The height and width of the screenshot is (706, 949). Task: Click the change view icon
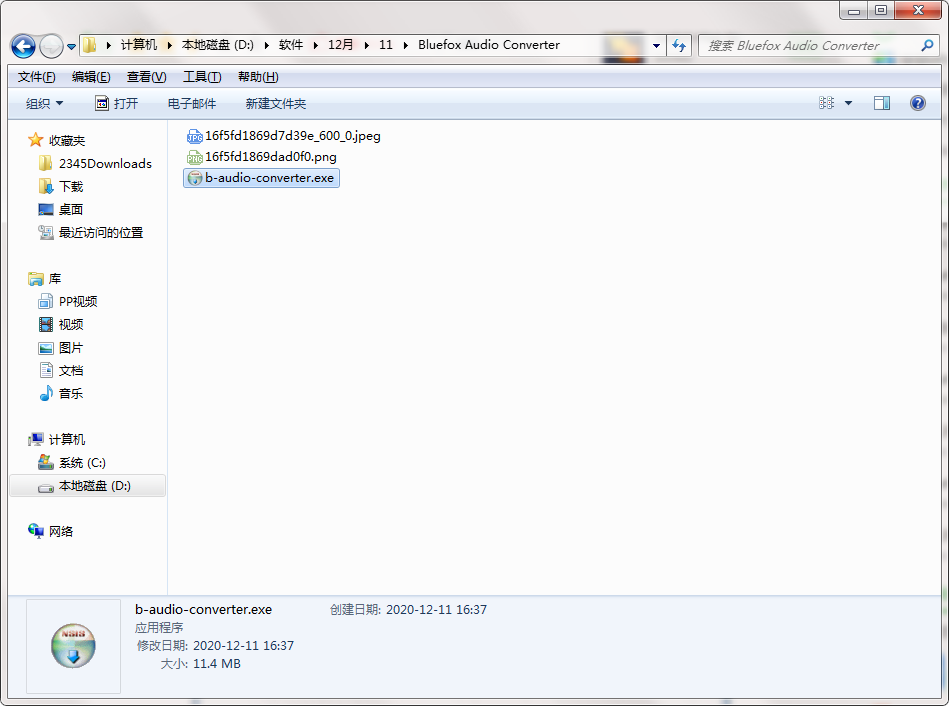(x=826, y=103)
